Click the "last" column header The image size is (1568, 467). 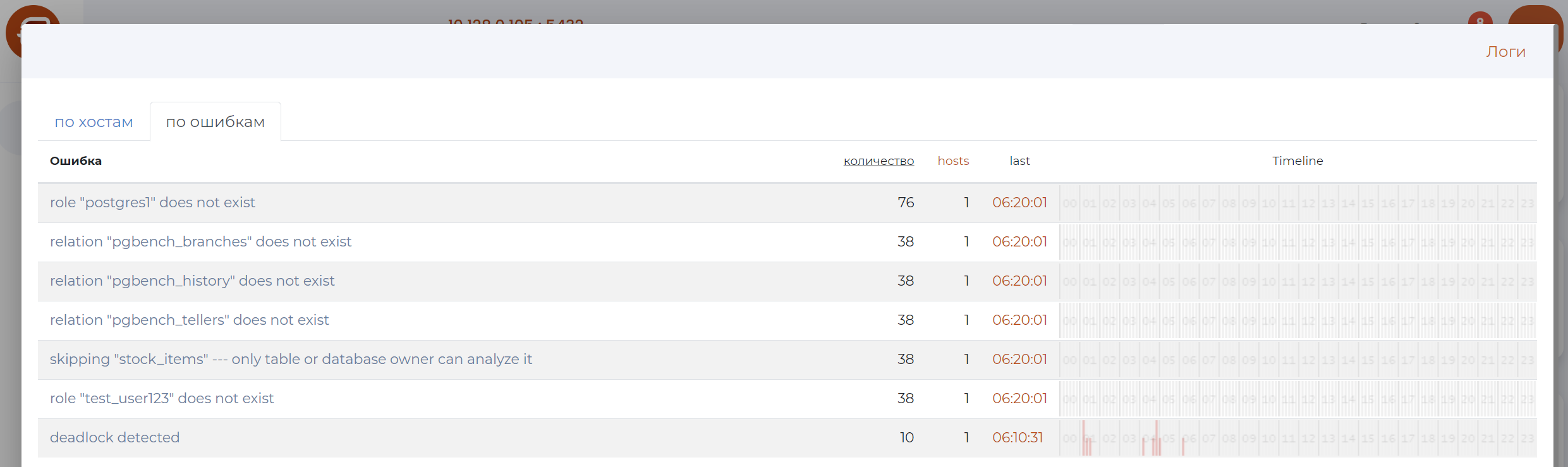(1019, 161)
